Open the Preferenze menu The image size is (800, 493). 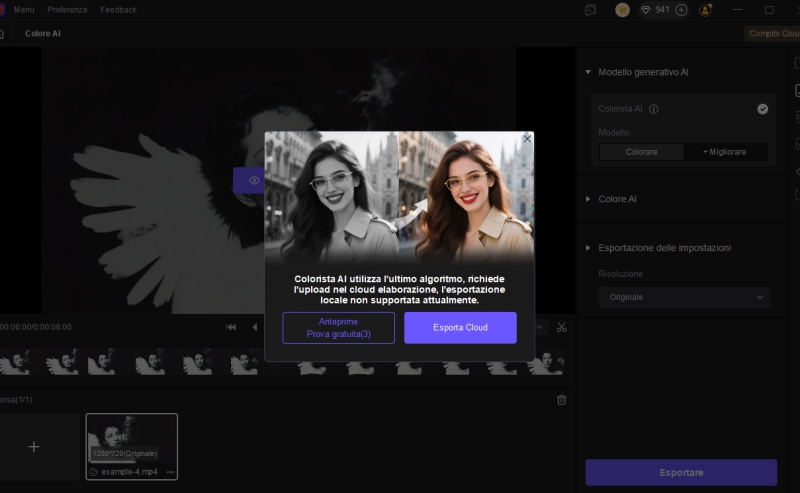click(67, 10)
